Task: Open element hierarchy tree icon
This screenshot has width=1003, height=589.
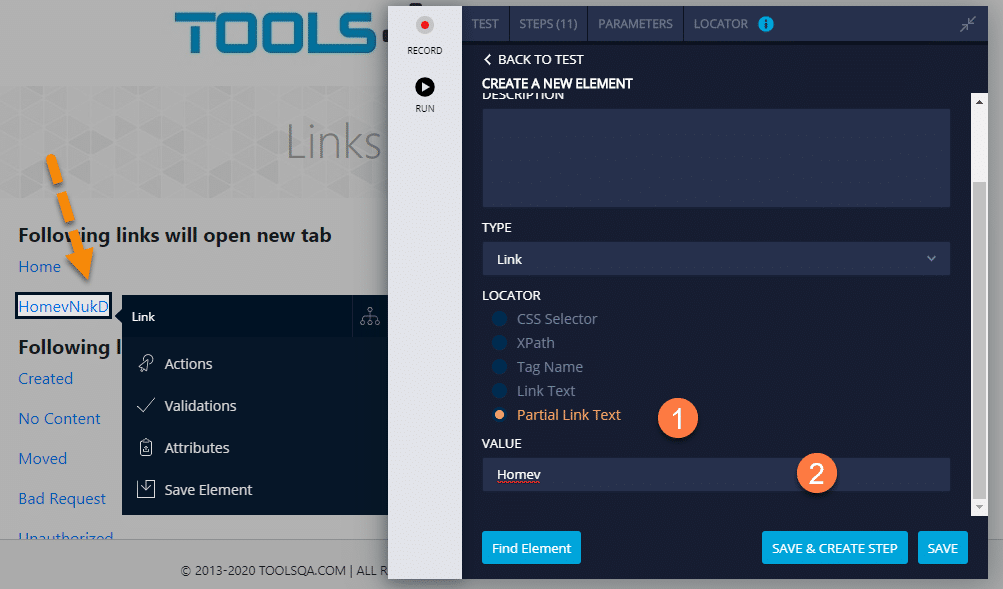Action: click(370, 316)
